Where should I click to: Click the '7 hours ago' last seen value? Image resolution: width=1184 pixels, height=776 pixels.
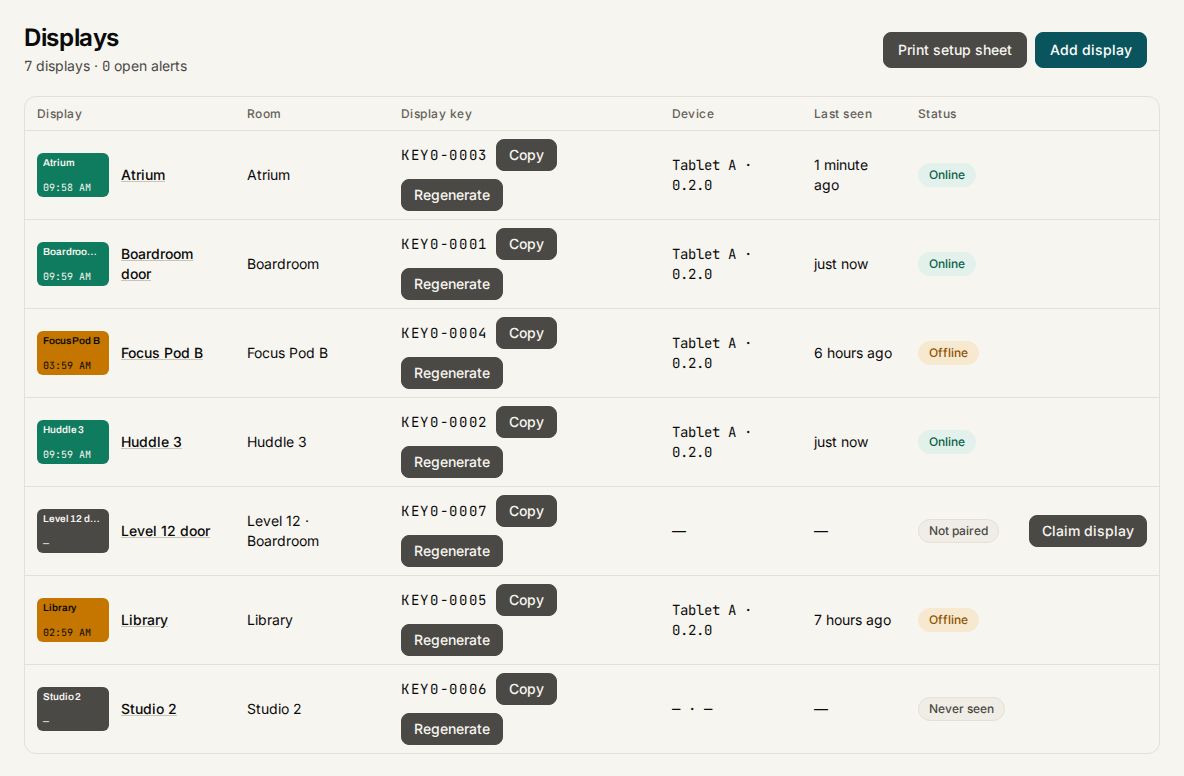pos(853,620)
